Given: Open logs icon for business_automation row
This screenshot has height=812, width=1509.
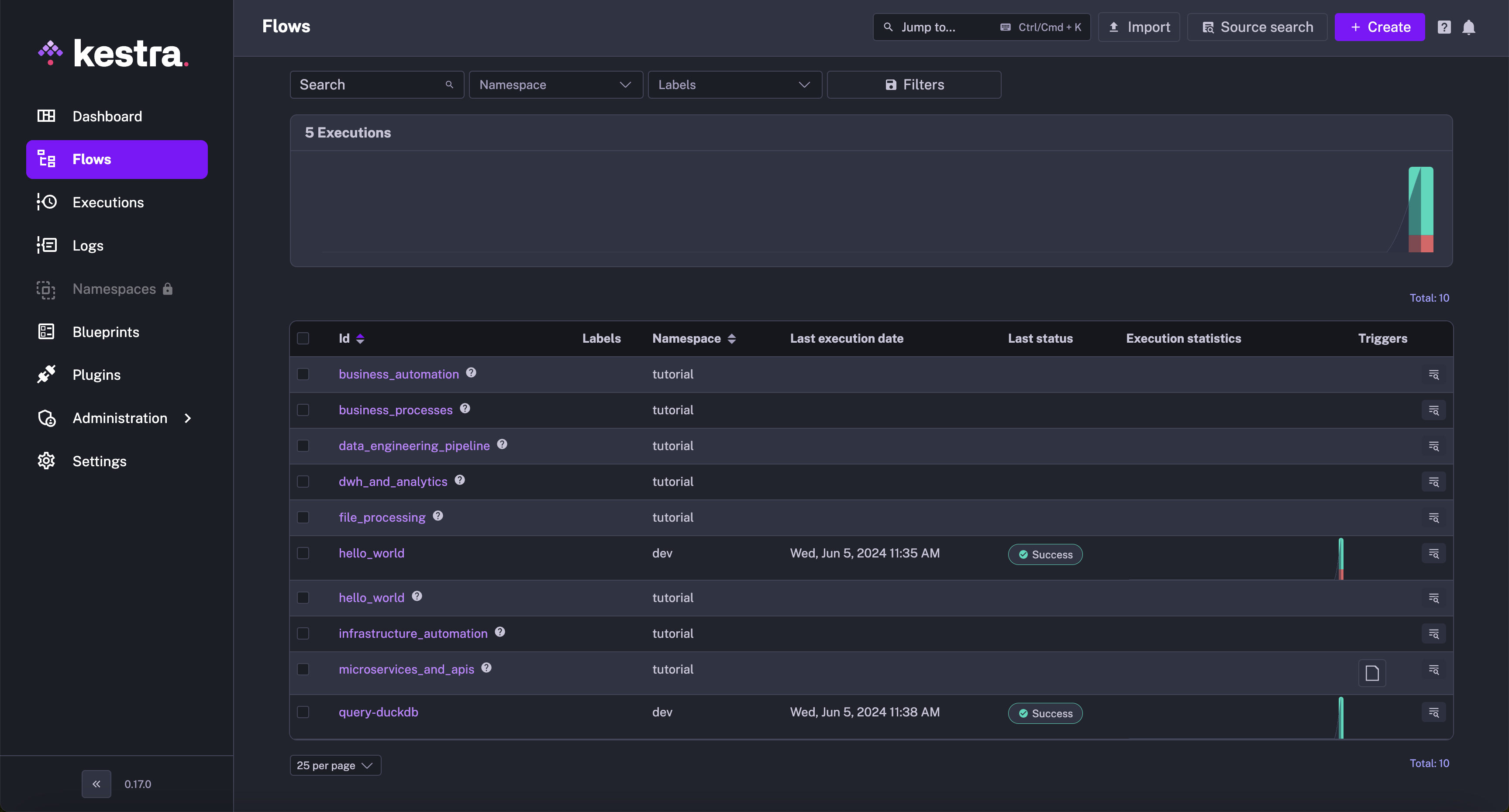Looking at the screenshot, I should (x=1433, y=375).
